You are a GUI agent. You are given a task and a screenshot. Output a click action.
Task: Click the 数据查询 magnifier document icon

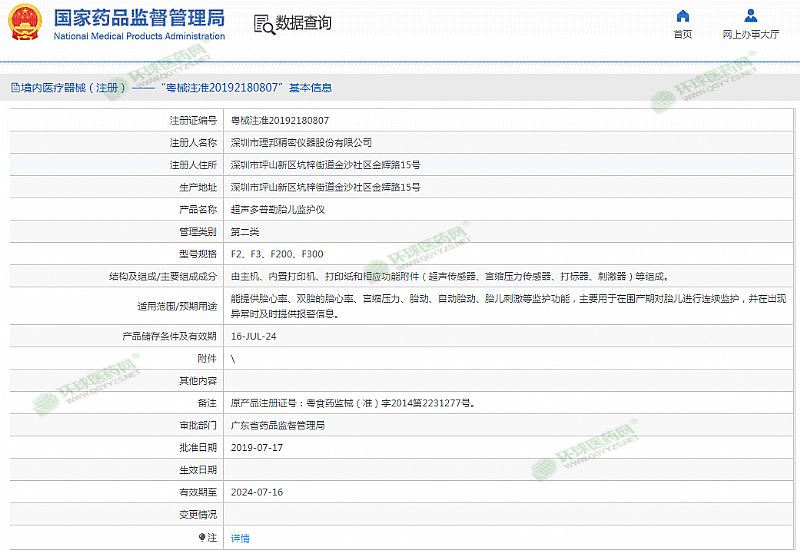click(263, 23)
